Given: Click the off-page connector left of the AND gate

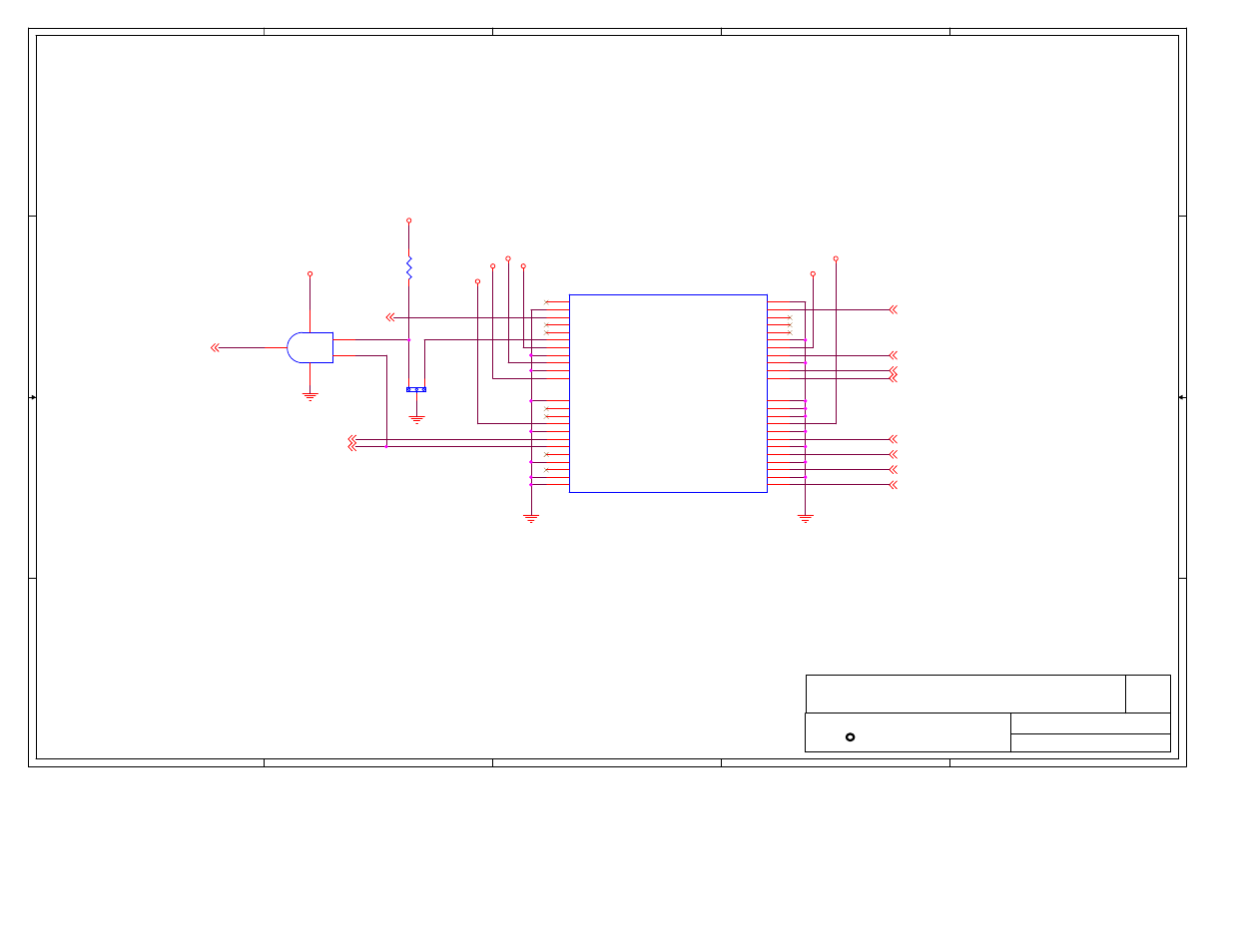Looking at the screenshot, I should [x=215, y=347].
